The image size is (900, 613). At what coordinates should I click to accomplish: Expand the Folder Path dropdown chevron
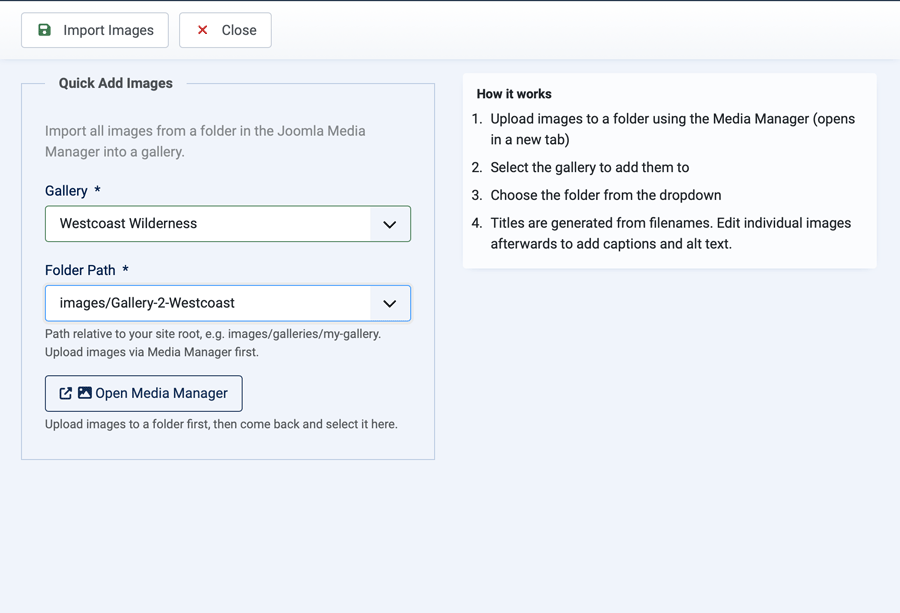click(389, 303)
